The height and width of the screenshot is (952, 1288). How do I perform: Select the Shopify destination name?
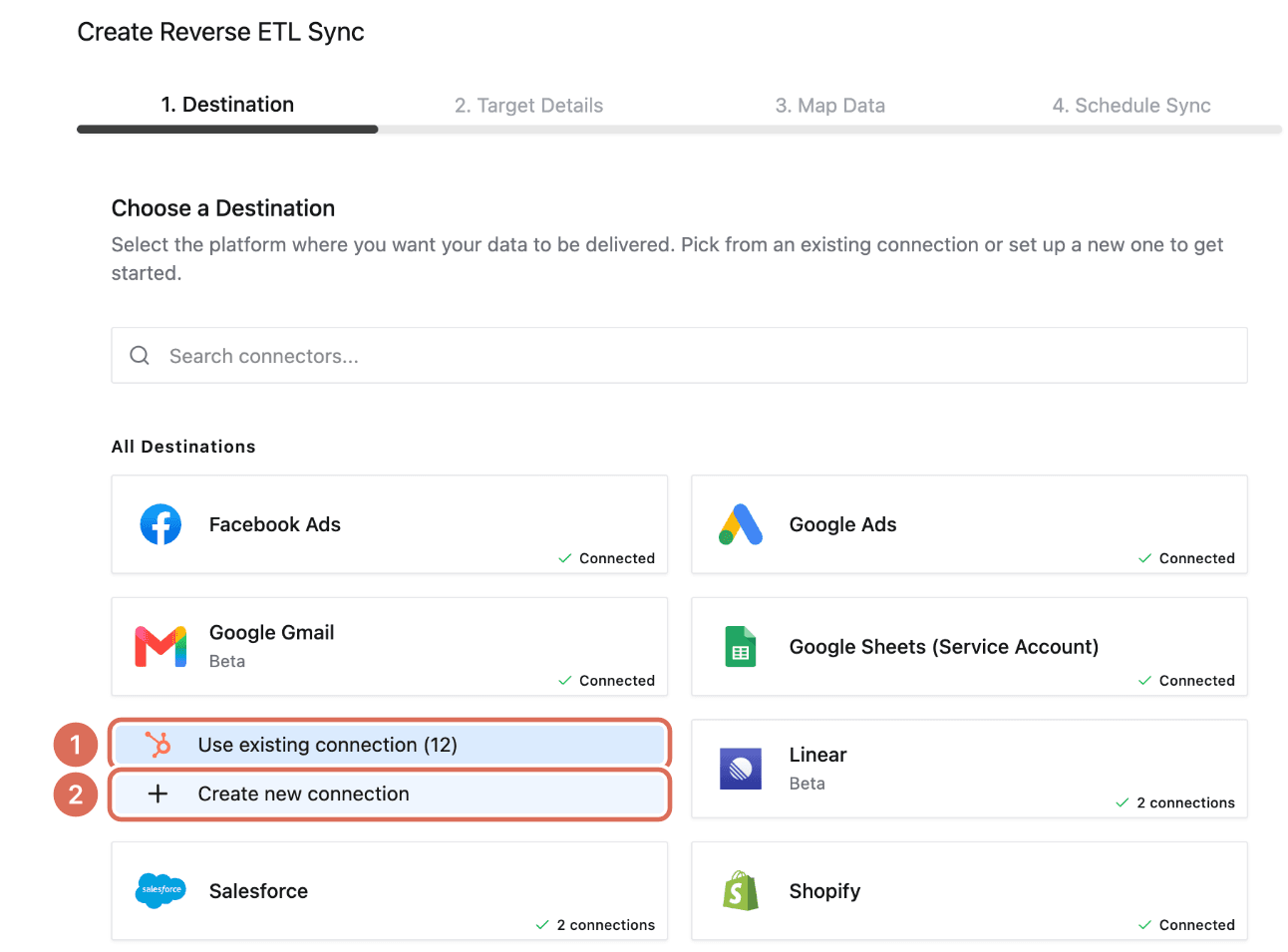pyautogui.click(x=825, y=891)
